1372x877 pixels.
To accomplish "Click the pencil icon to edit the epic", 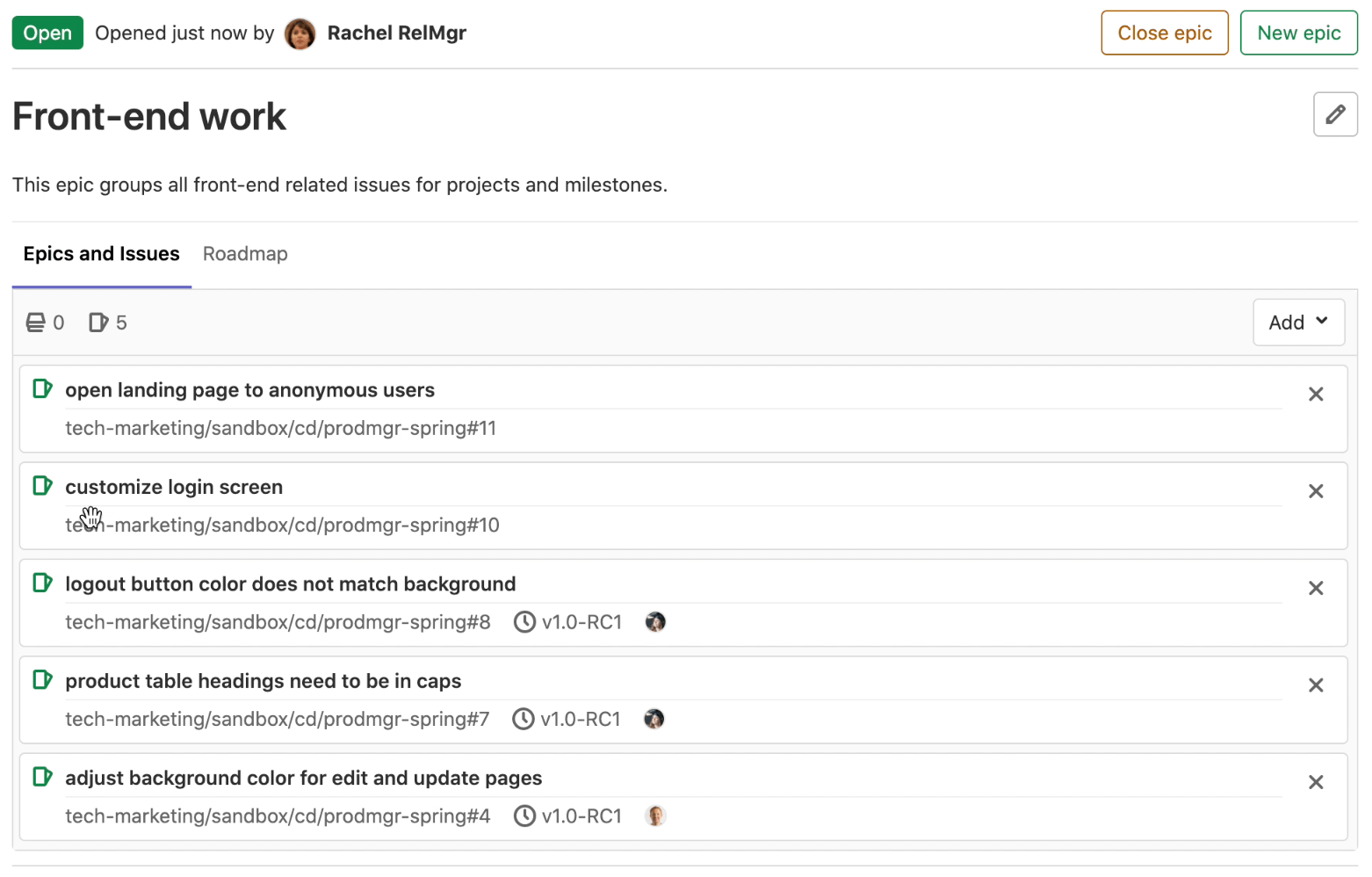I will (x=1335, y=114).
